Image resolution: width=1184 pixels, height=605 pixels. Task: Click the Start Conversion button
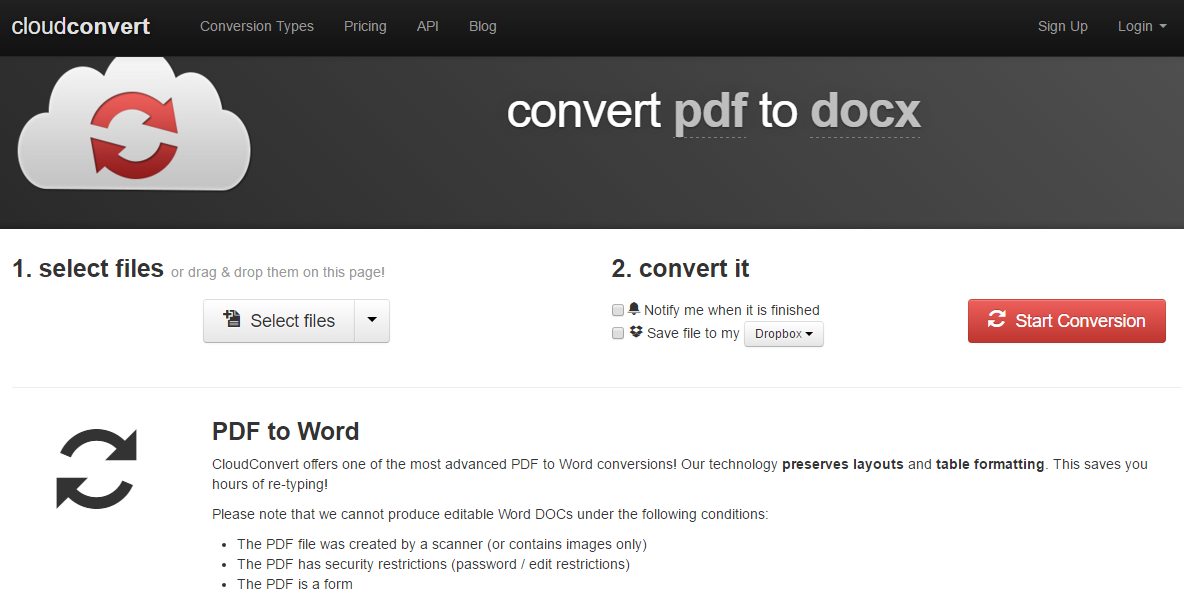(x=1067, y=321)
